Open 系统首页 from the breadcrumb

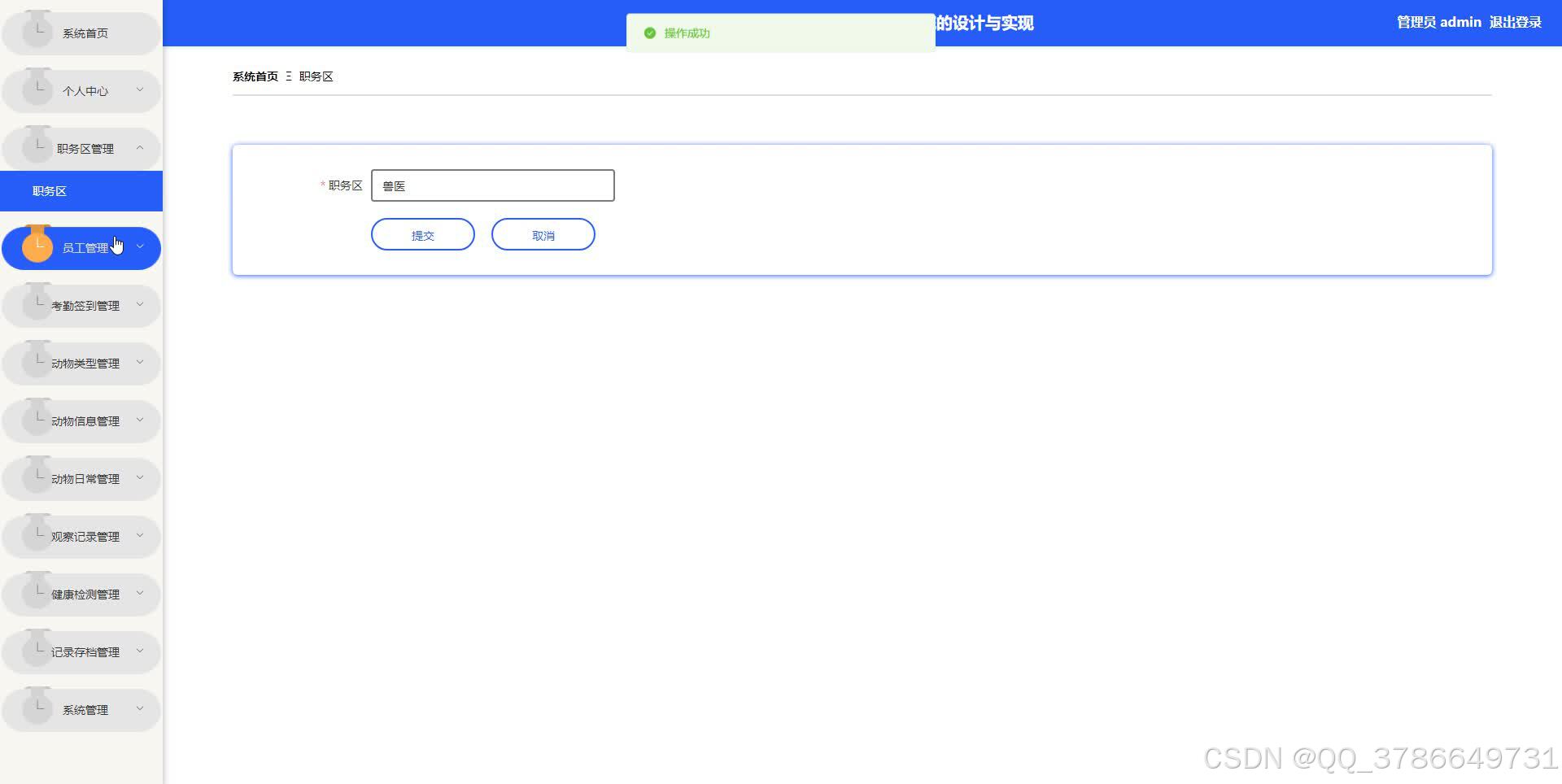click(x=253, y=76)
